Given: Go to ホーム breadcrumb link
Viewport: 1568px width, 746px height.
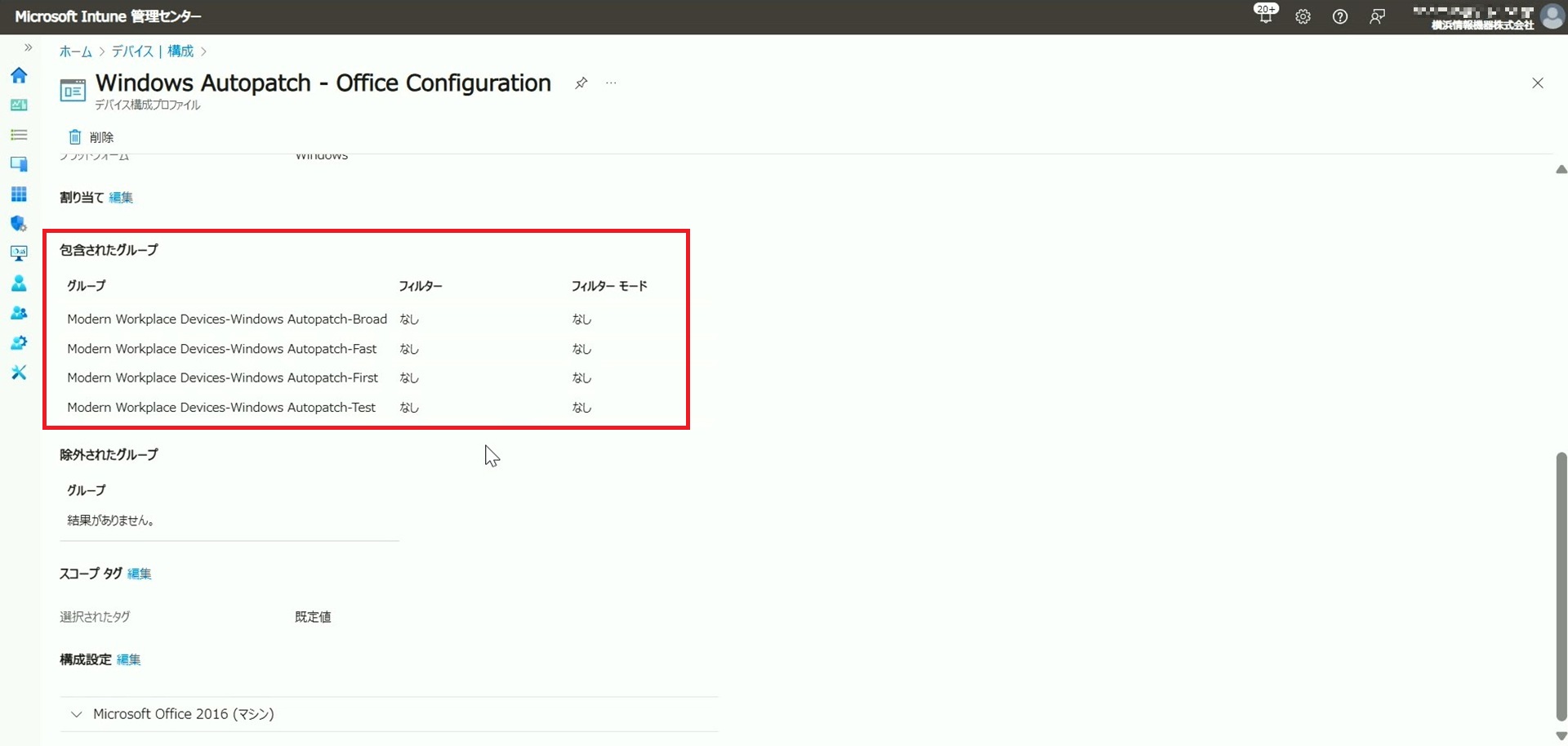Looking at the screenshot, I should click(x=75, y=51).
